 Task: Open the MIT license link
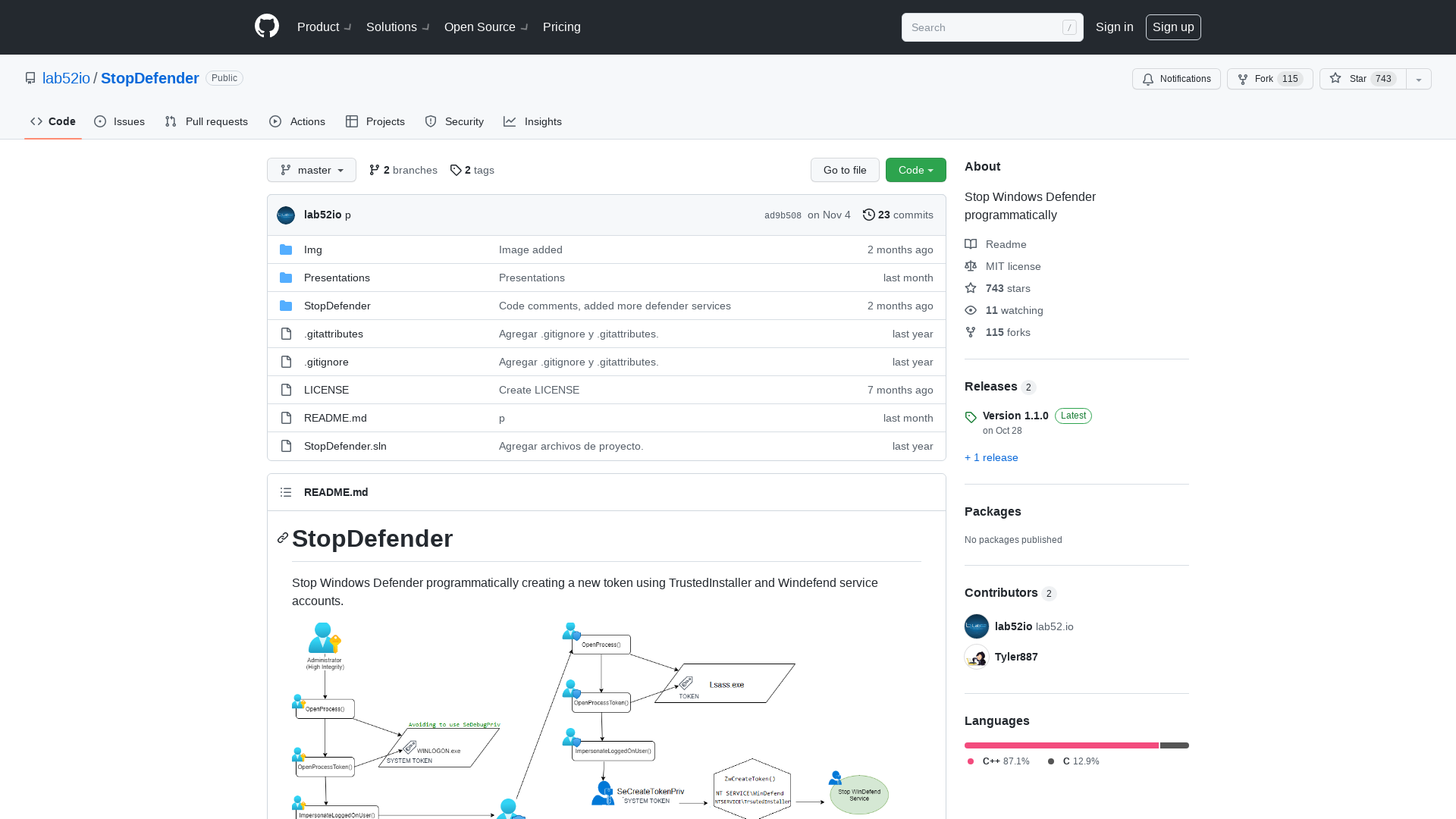(1013, 265)
